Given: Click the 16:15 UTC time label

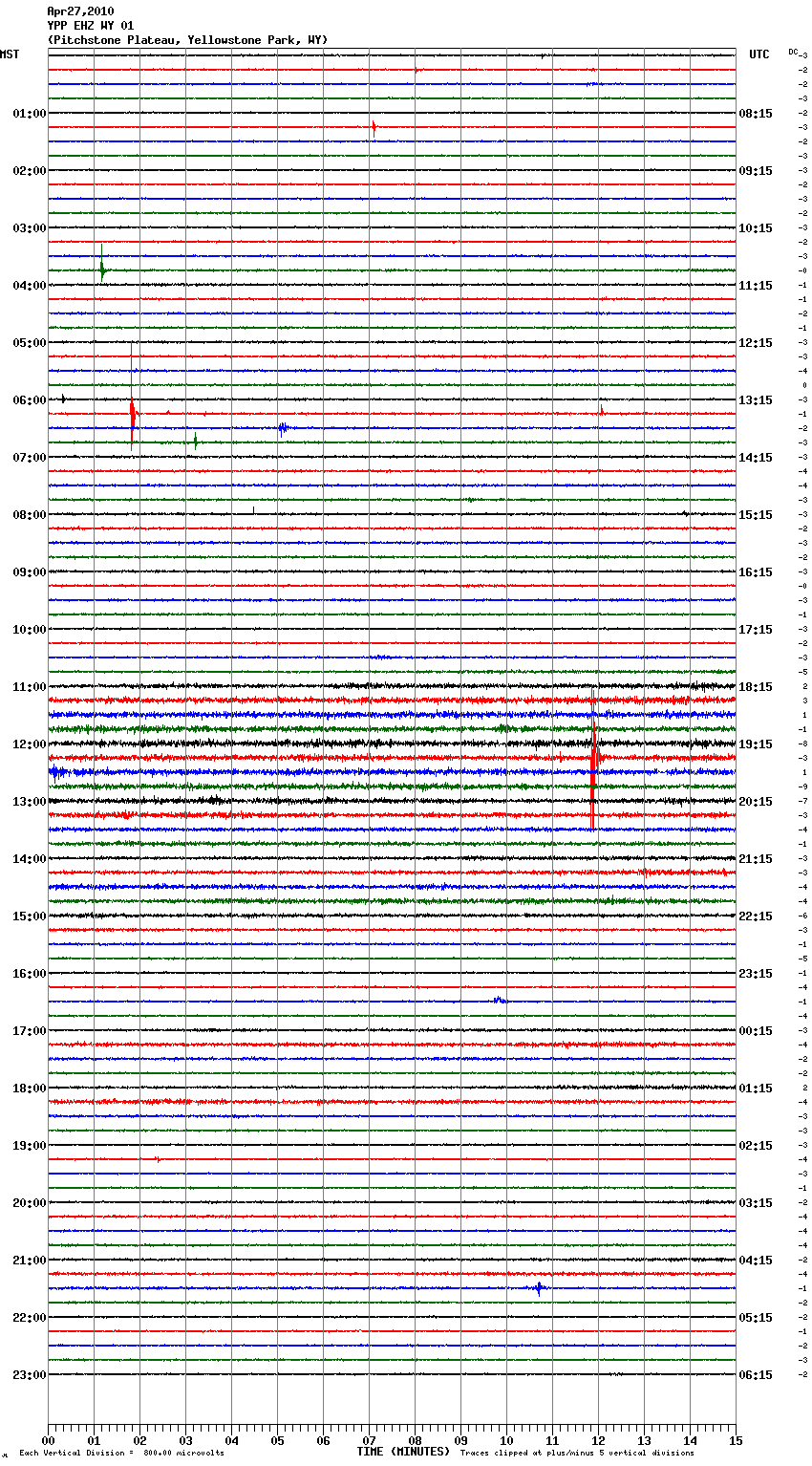Looking at the screenshot, I should point(756,571).
